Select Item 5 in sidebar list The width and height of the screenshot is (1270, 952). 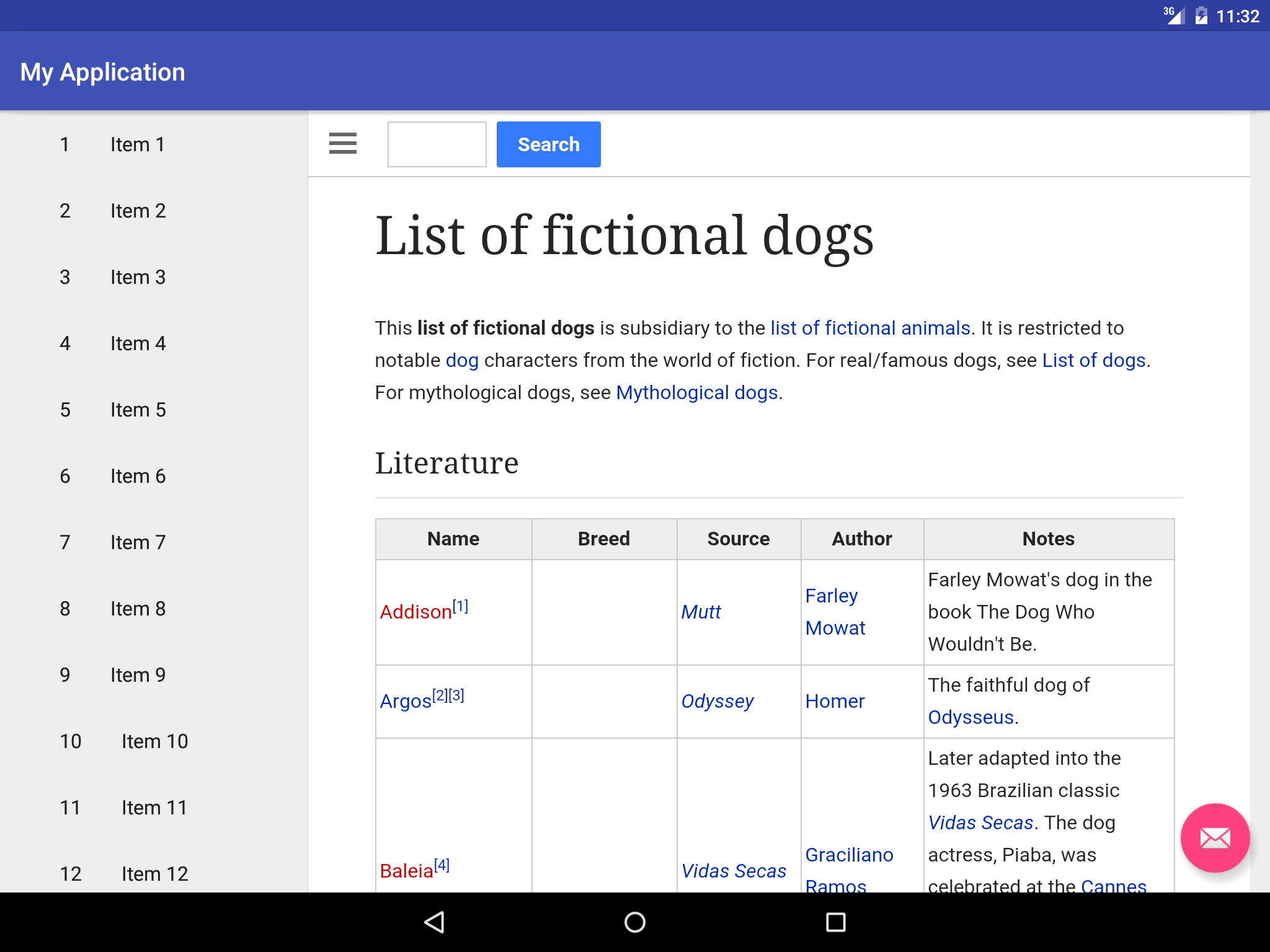[138, 410]
